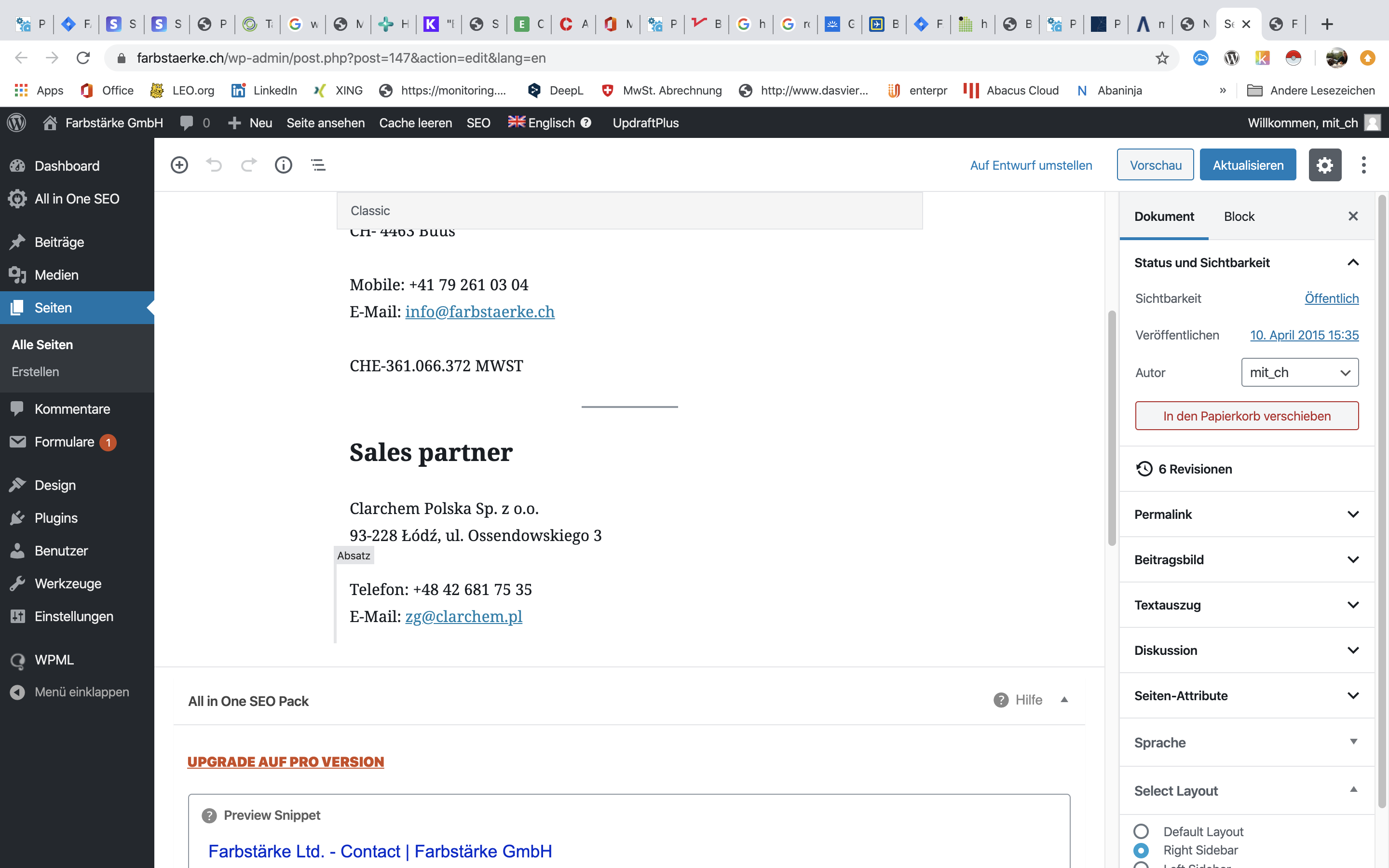Screen dimensions: 1389x868
Task: Click the WordPress logo in admin bar
Action: tap(17, 123)
